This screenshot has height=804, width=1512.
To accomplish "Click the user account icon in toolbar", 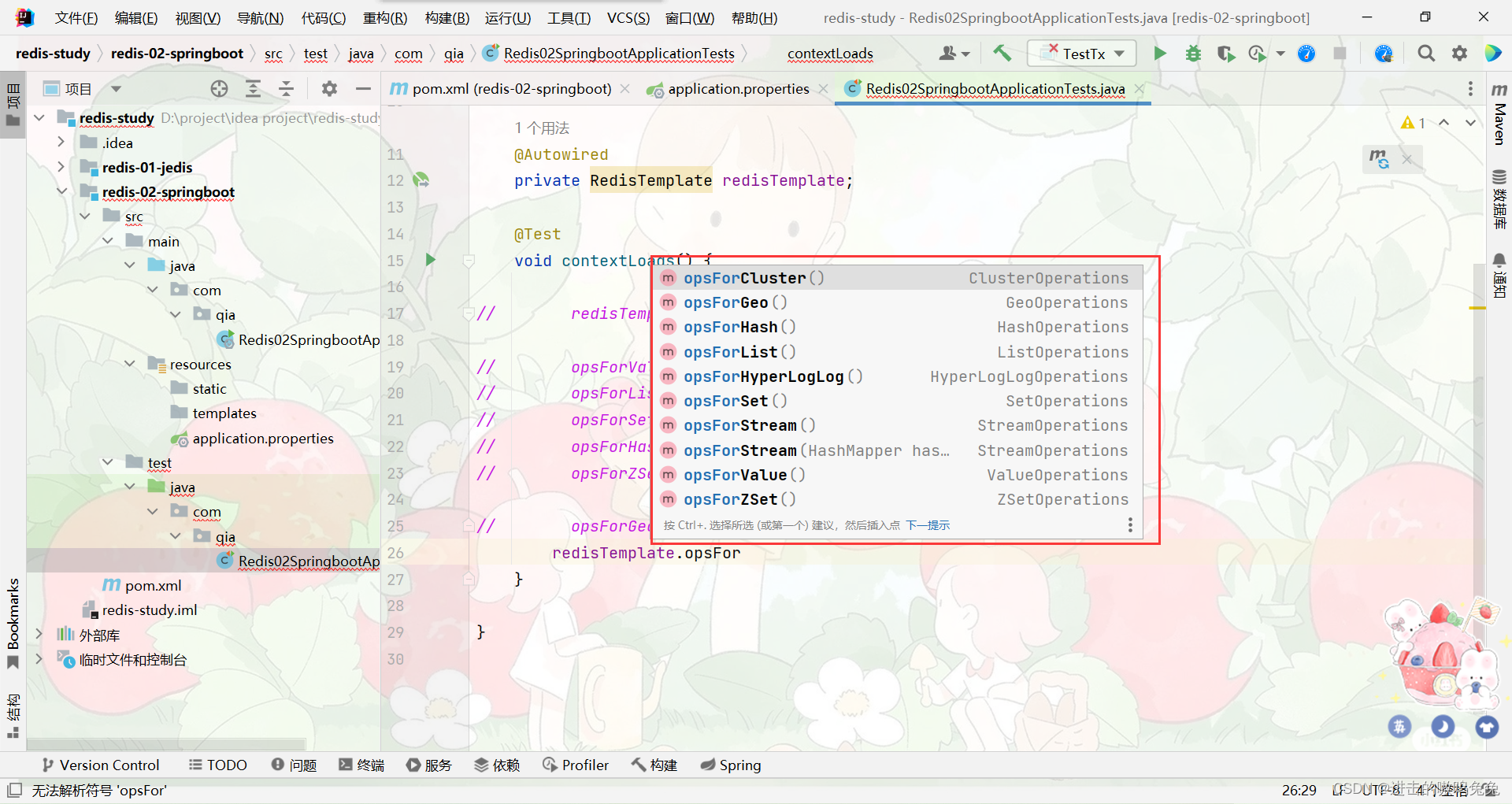I will coord(954,53).
